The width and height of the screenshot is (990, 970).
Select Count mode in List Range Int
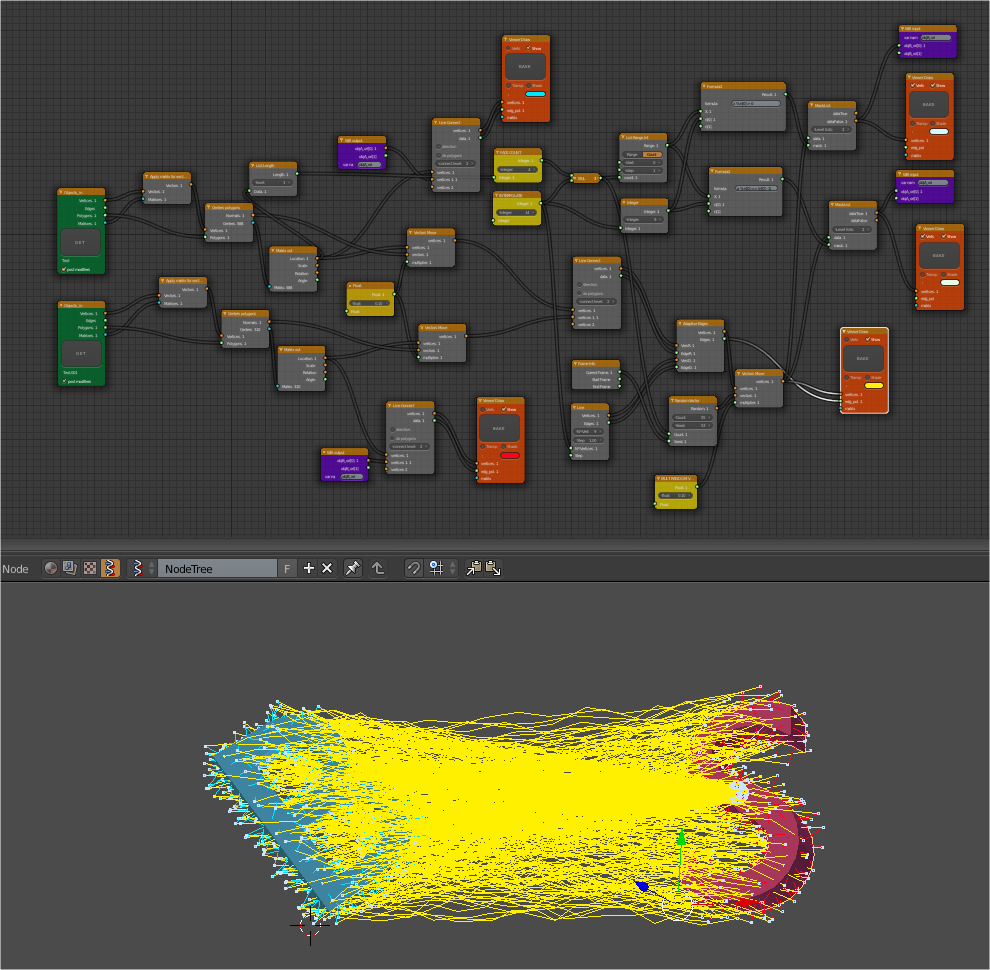[x=652, y=154]
